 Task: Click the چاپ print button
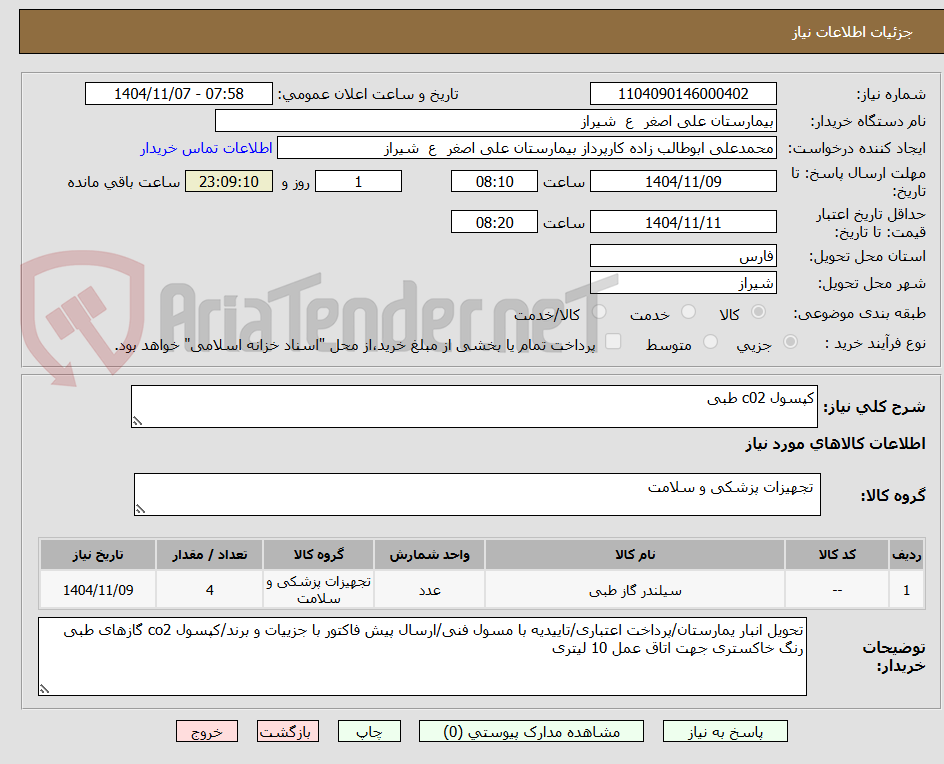(369, 731)
